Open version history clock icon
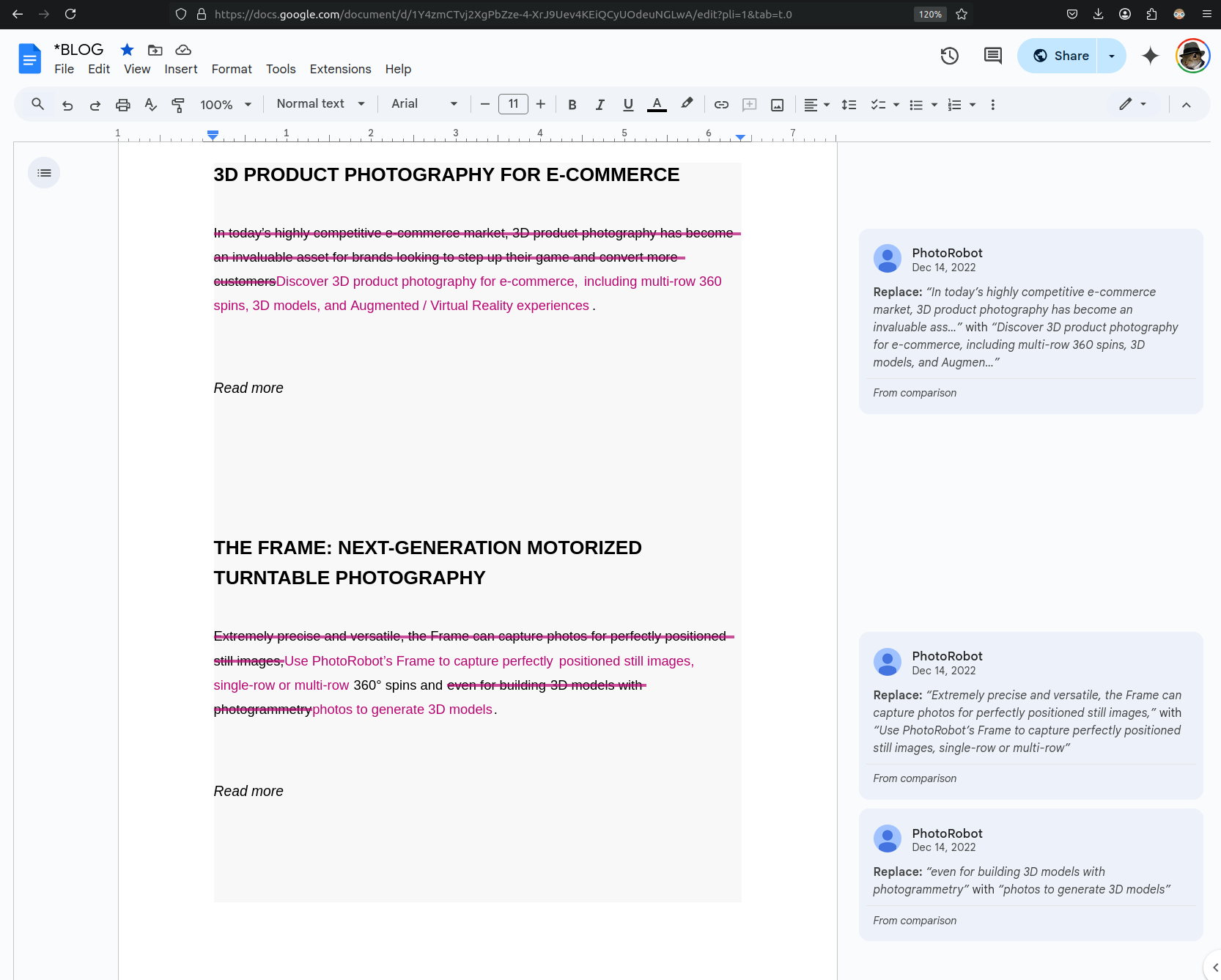 coord(950,56)
